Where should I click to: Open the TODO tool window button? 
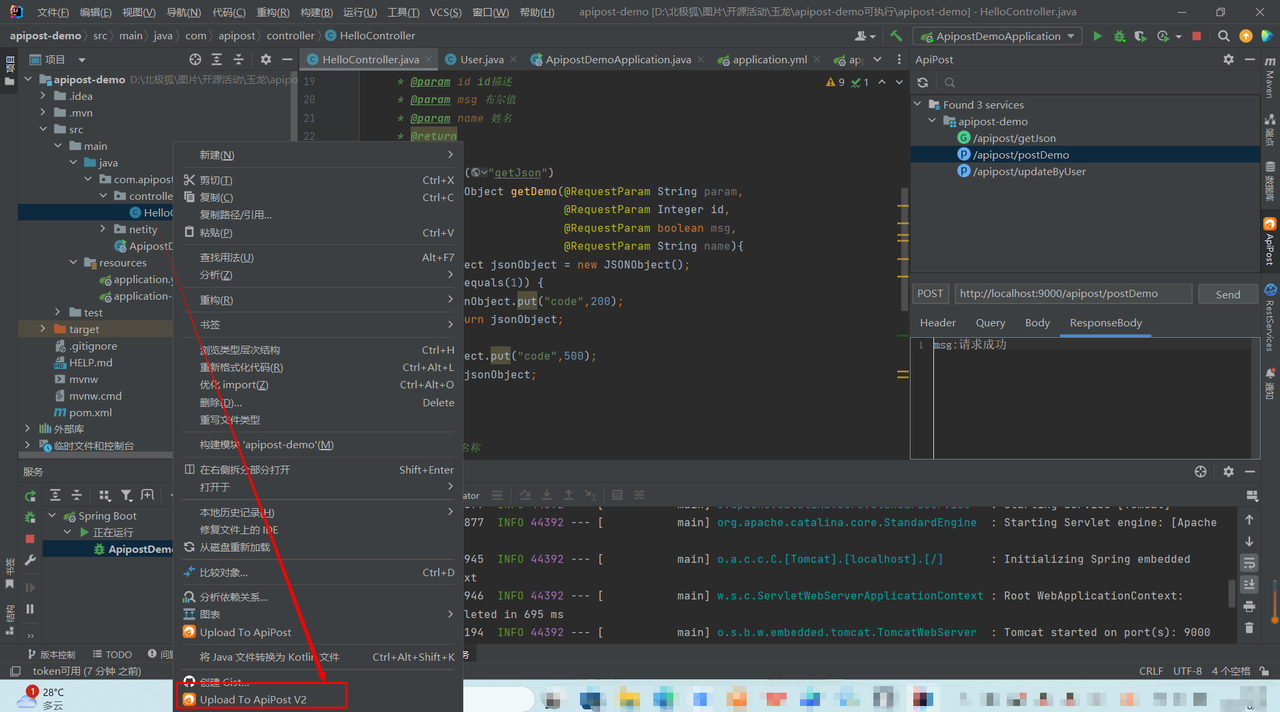point(112,655)
